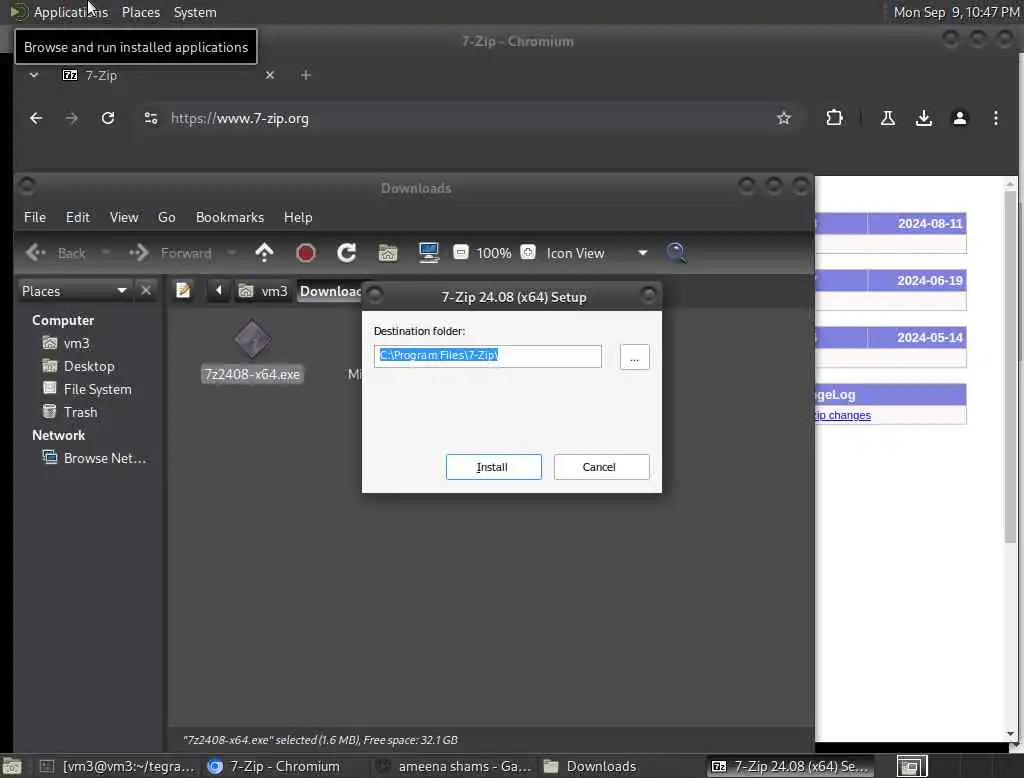
Task: Select File System in Places sidebar
Action: point(97,389)
